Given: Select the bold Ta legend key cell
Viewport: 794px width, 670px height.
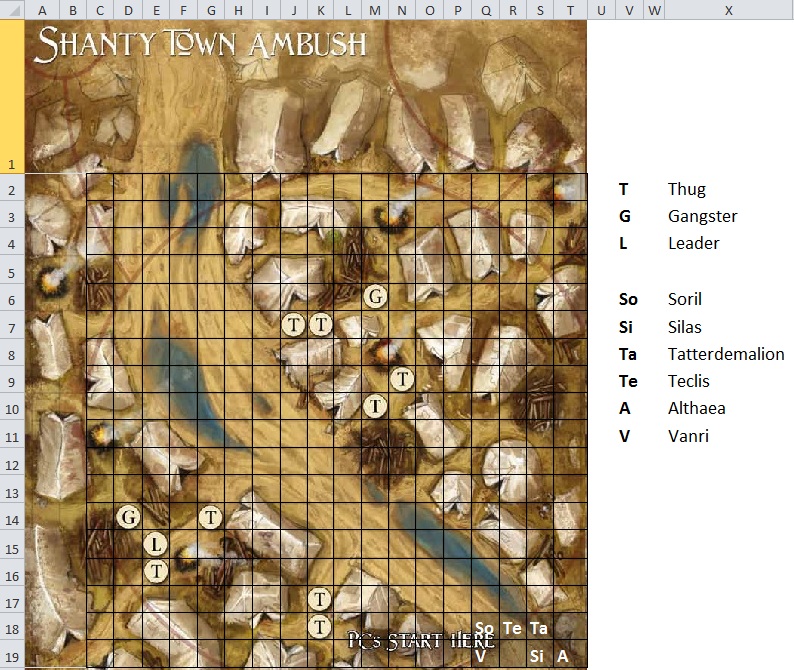Looking at the screenshot, I should coord(627,354).
